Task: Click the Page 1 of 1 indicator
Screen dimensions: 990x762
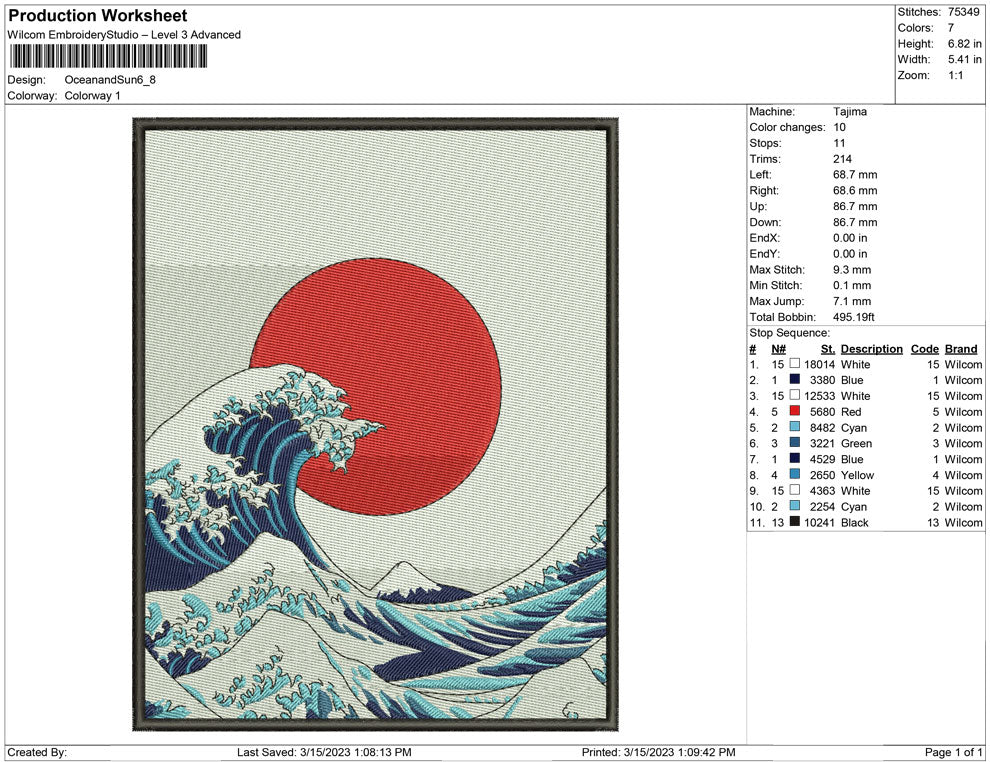Action: point(953,752)
